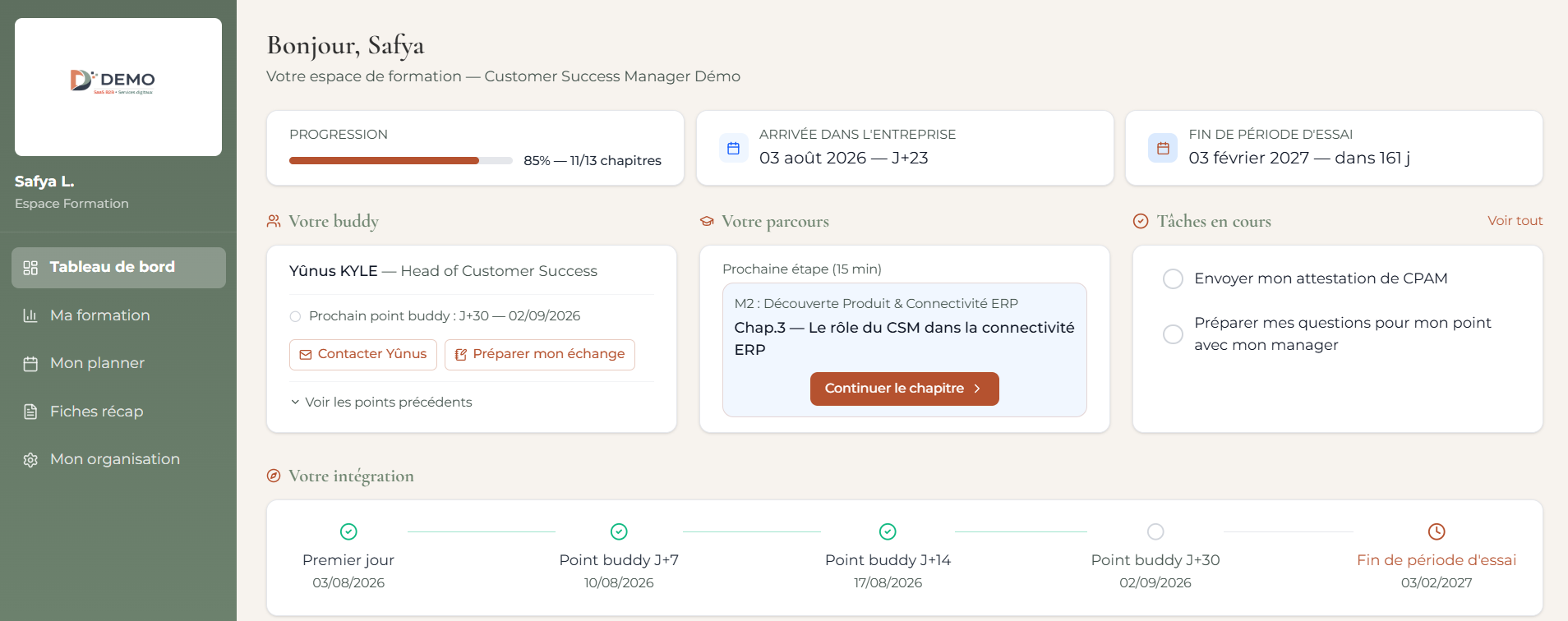
Task: Click the green check above Point buddy J+7
Action: pyautogui.click(x=619, y=531)
